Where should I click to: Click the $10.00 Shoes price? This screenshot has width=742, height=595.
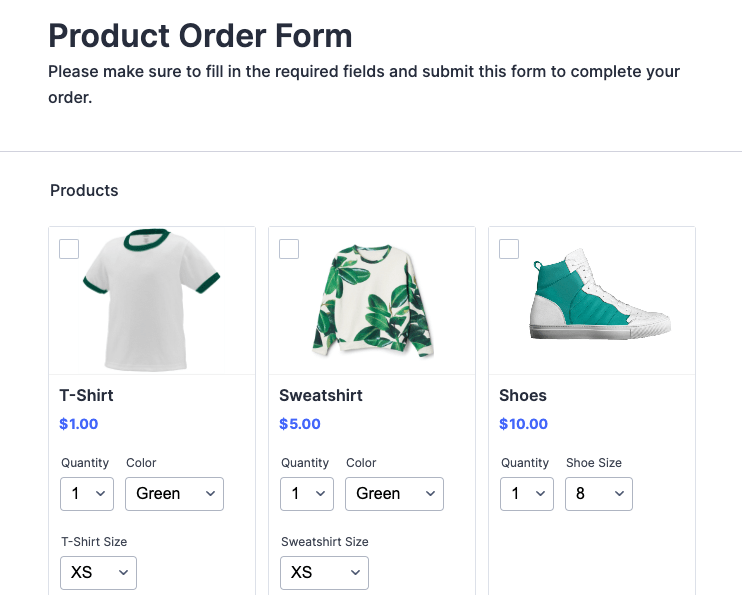click(x=524, y=424)
